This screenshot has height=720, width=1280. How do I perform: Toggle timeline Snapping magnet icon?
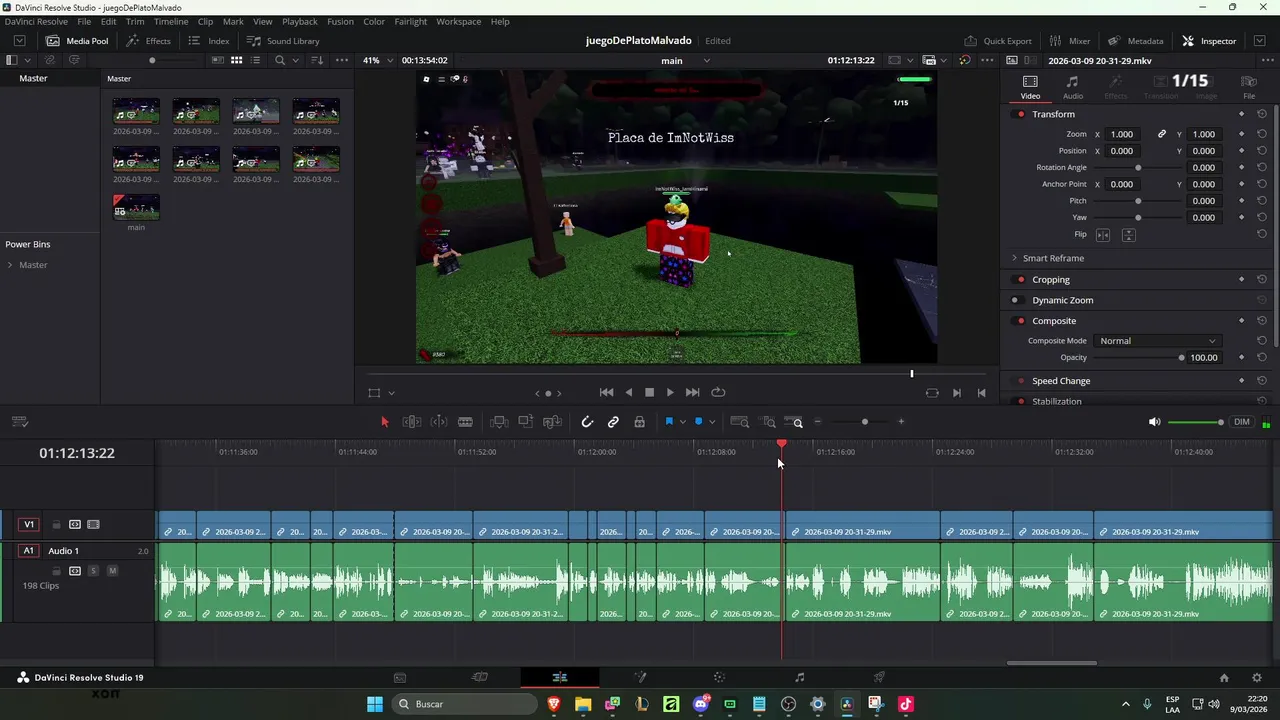pos(587,422)
